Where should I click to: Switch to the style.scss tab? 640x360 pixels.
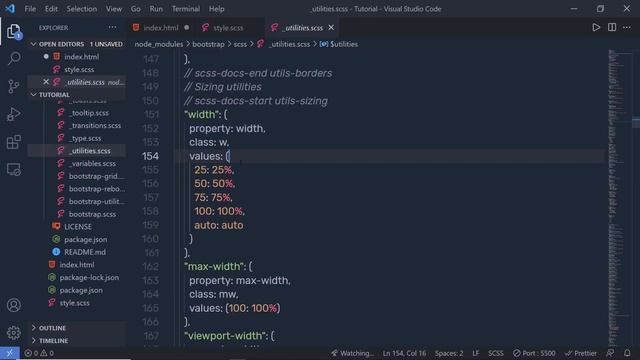(x=228, y=28)
